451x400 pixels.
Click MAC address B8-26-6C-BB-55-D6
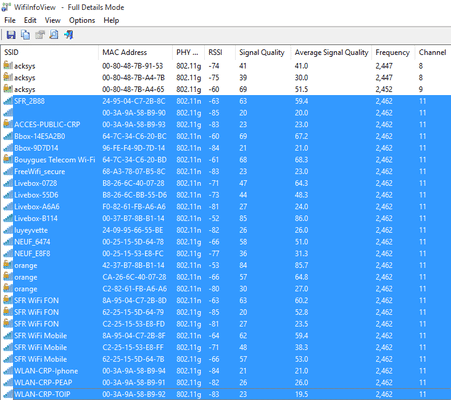coord(134,195)
